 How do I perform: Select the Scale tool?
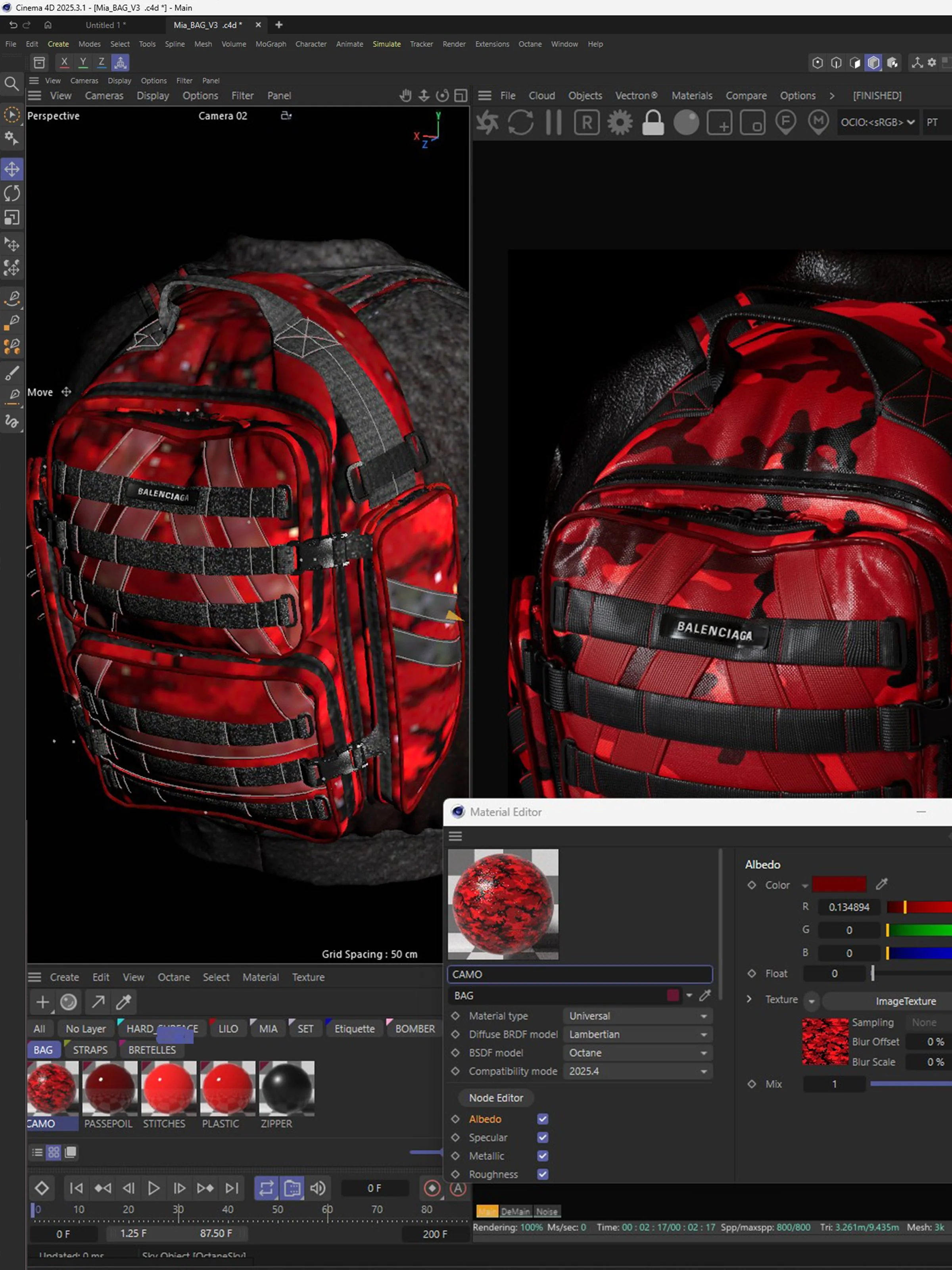(12, 217)
